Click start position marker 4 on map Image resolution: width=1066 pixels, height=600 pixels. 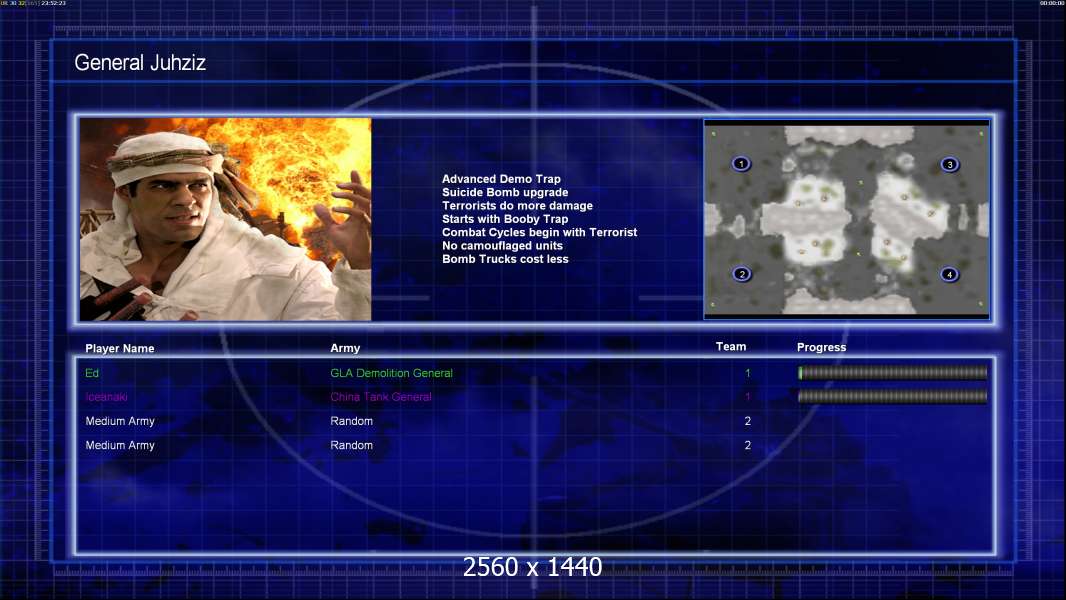click(x=949, y=275)
